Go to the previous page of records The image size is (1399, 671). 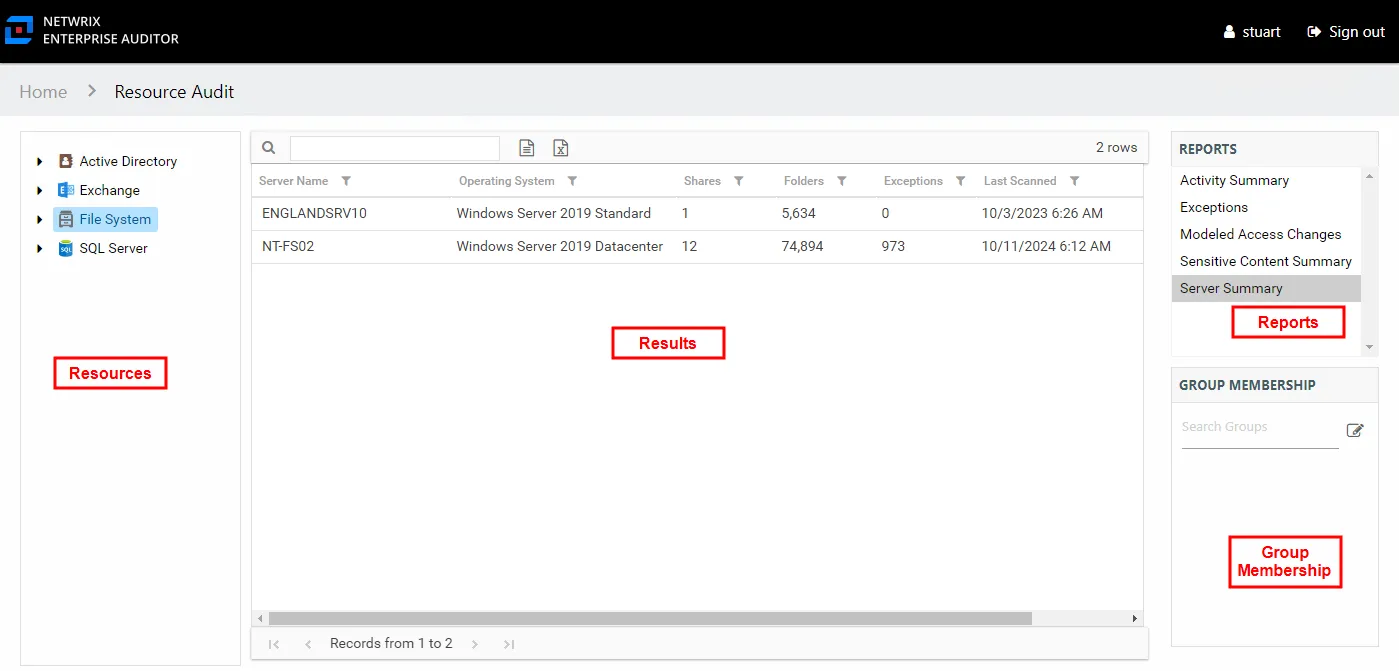click(x=308, y=644)
